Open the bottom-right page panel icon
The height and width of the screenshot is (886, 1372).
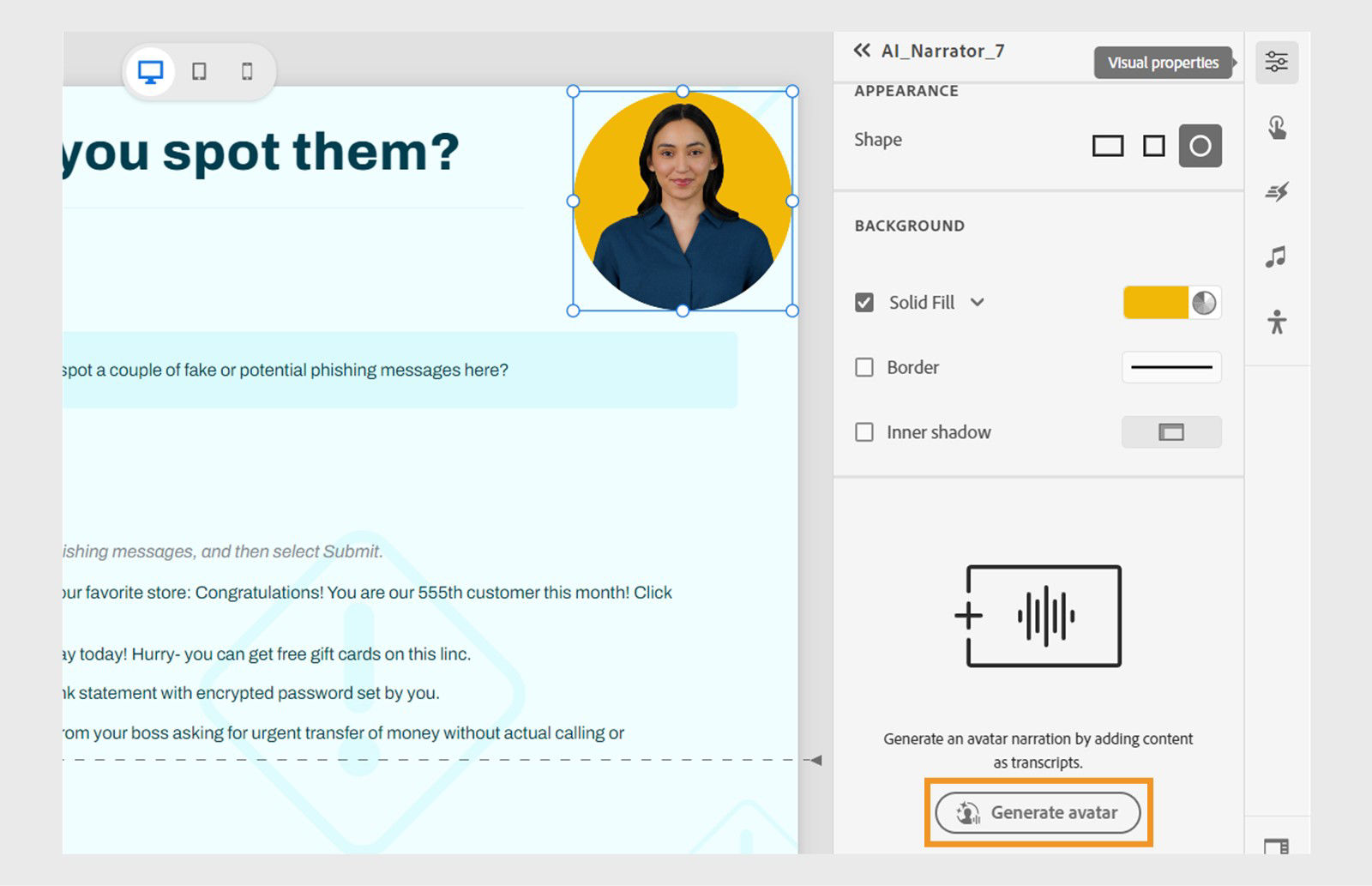1276,845
